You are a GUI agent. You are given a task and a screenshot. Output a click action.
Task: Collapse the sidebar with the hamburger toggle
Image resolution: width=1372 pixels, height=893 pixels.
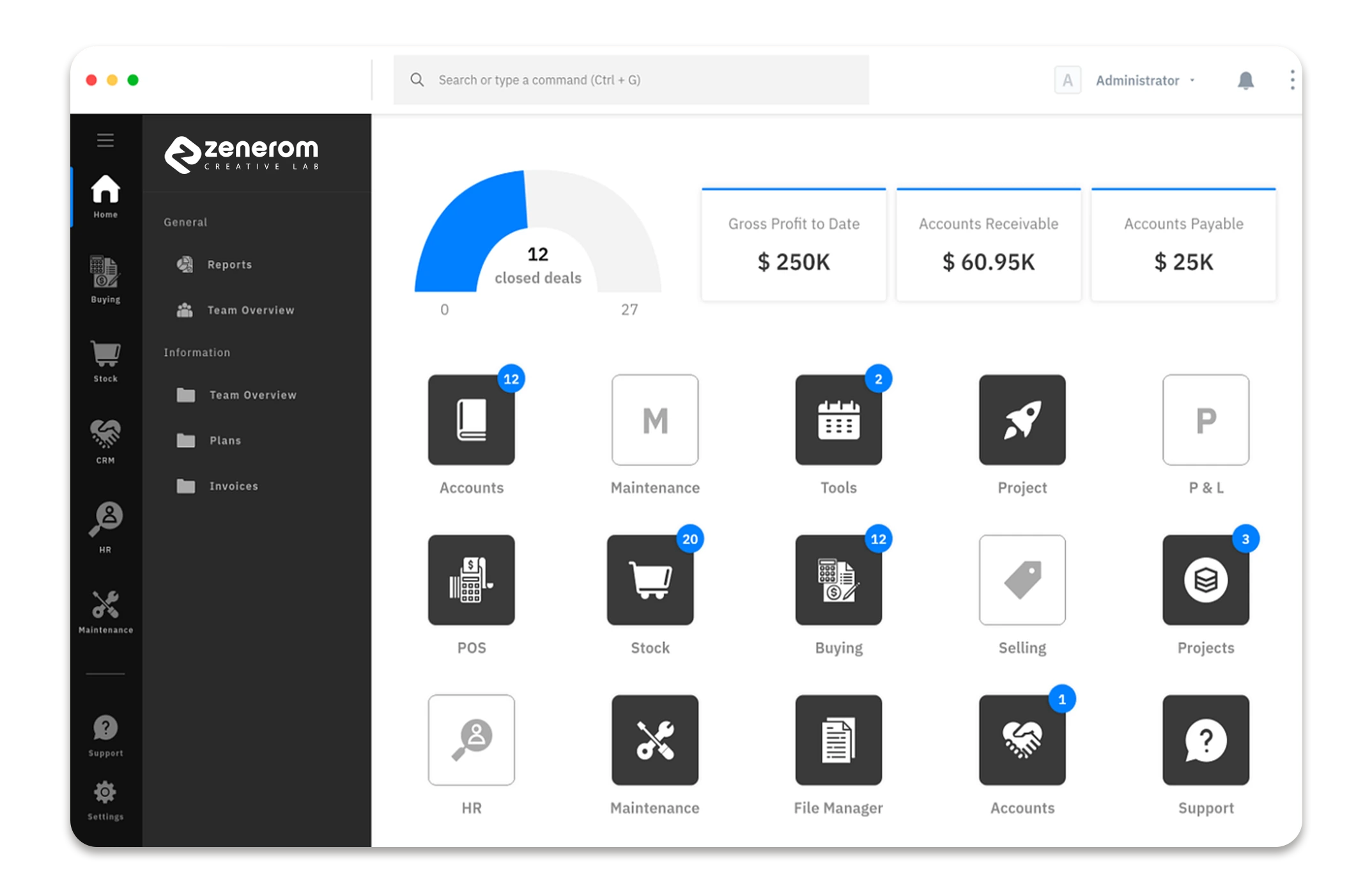click(105, 141)
